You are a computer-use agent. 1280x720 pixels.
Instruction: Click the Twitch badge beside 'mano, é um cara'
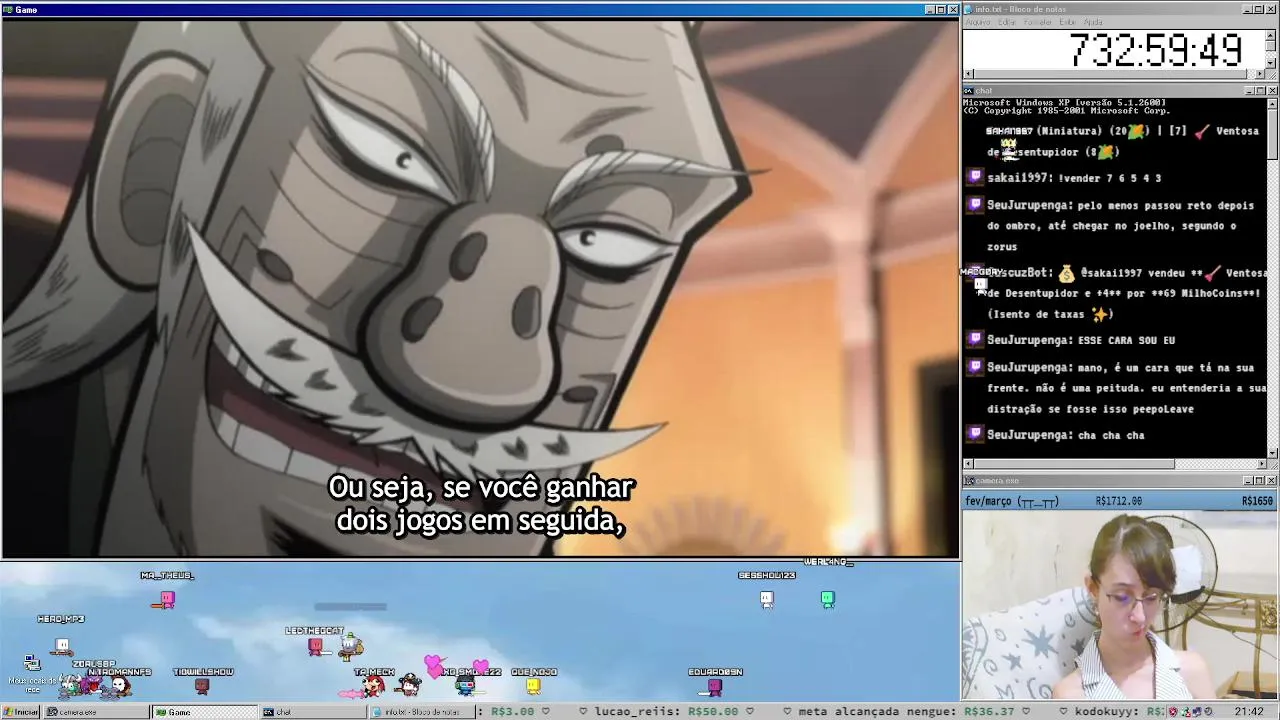tap(975, 367)
